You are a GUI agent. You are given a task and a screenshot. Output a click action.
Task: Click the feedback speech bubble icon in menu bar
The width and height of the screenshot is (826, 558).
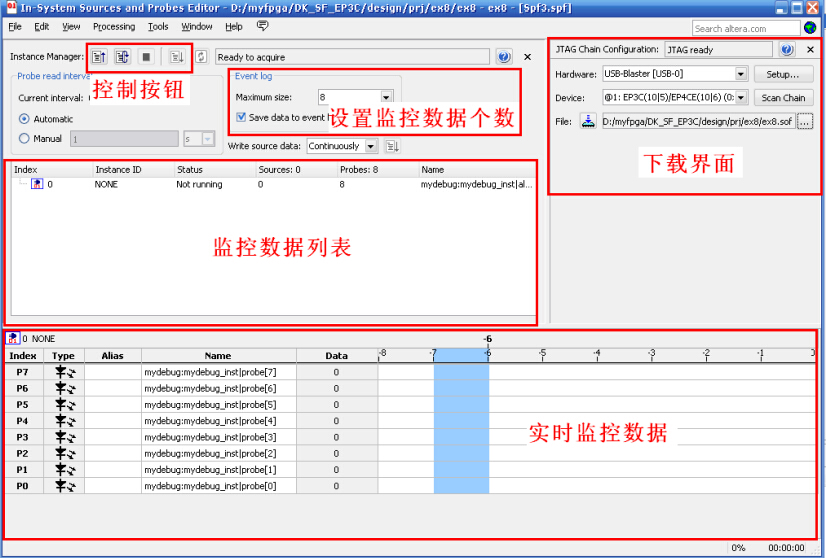262,27
